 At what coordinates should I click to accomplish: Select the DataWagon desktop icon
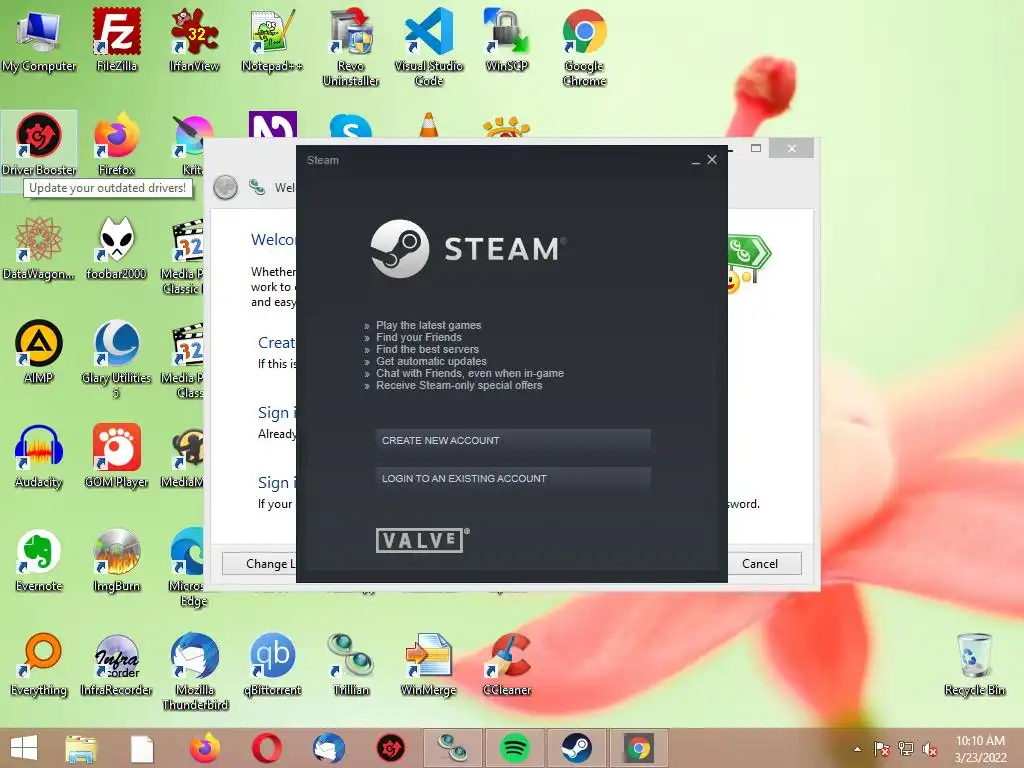(39, 248)
